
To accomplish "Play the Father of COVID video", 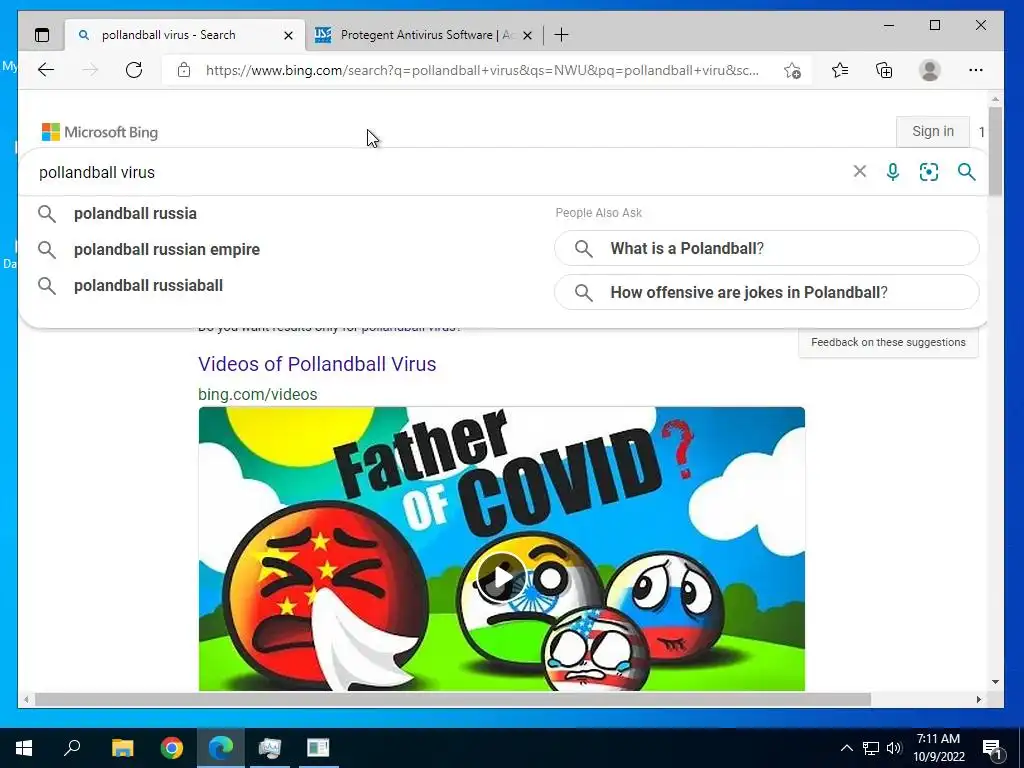I will [502, 577].
